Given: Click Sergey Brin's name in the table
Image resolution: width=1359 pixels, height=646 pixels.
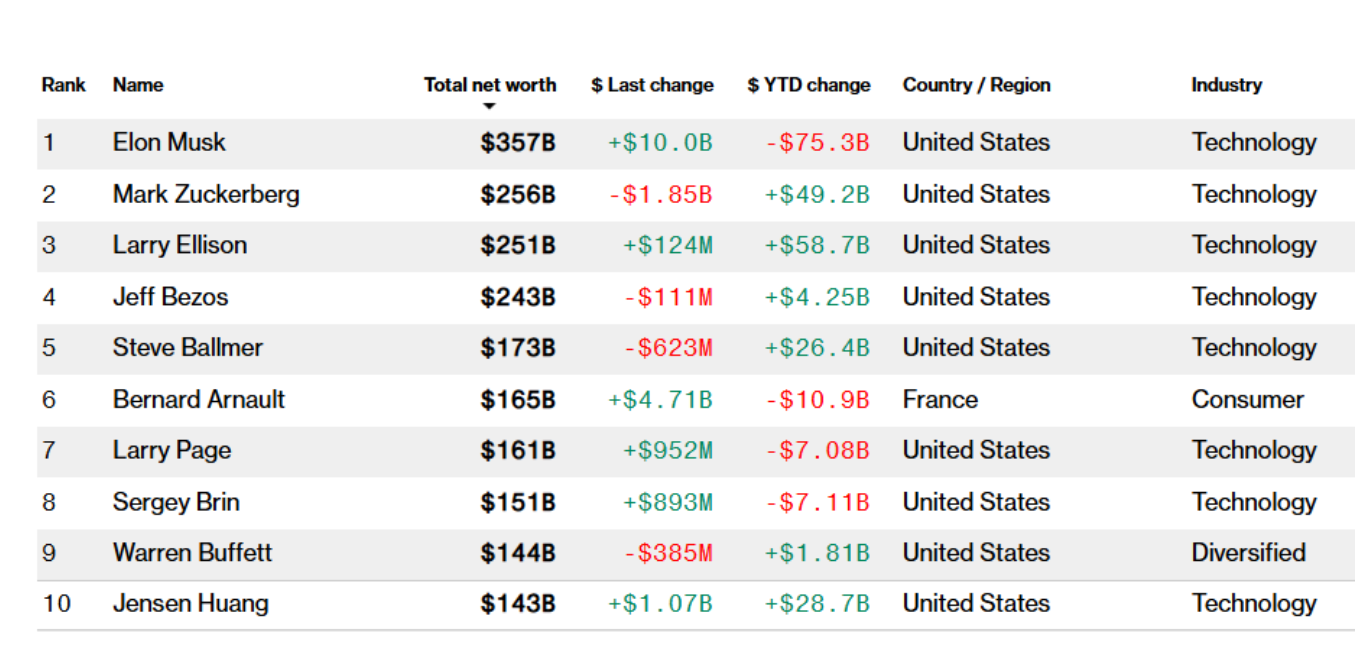Looking at the screenshot, I should (176, 502).
